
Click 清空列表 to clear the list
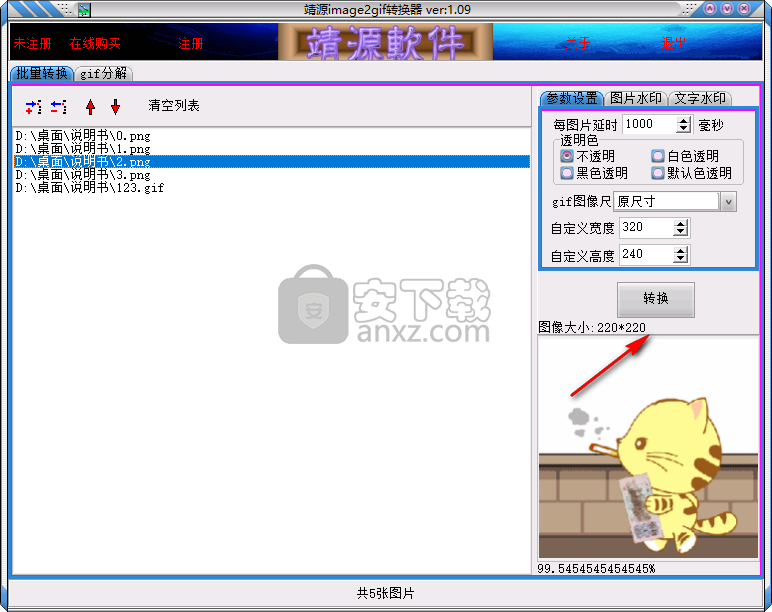[x=174, y=106]
